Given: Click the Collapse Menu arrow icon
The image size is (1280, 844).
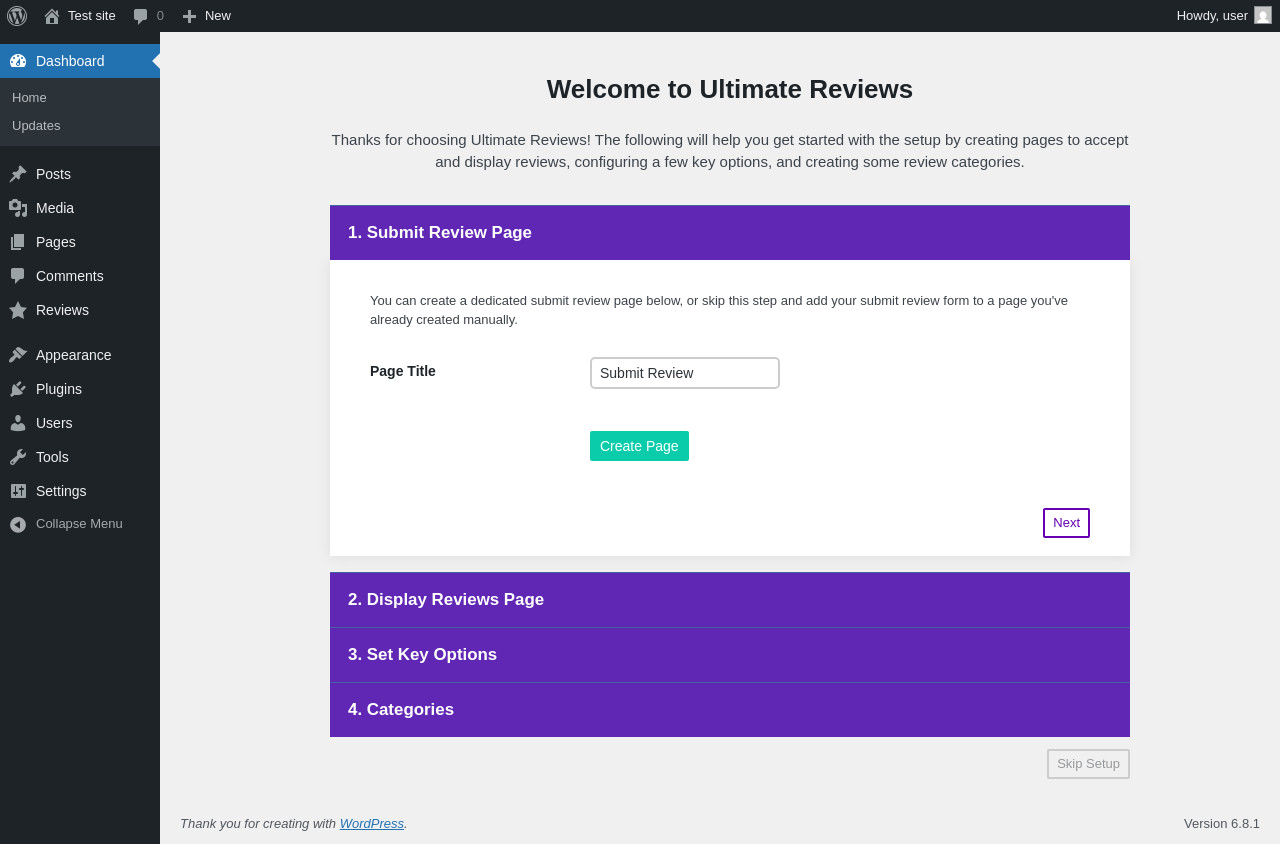Looking at the screenshot, I should click(x=18, y=524).
